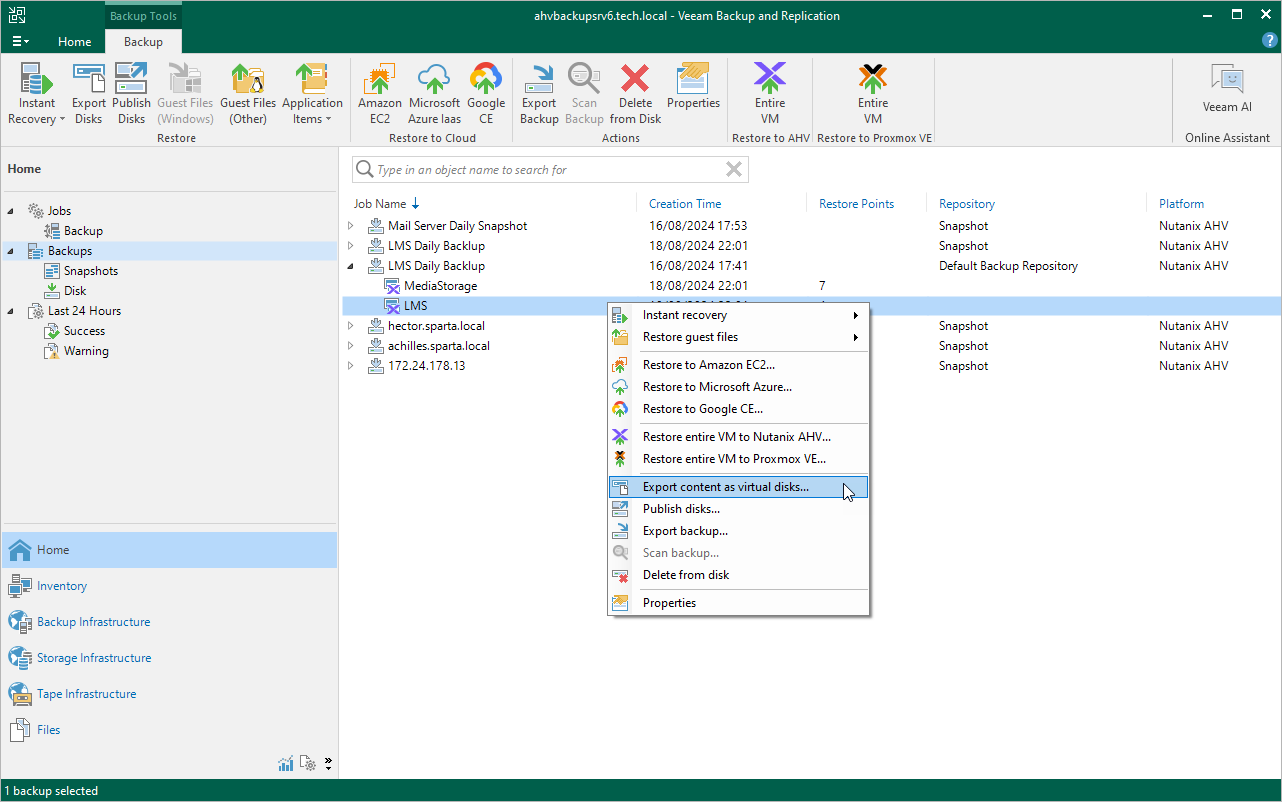1282x802 pixels.
Task: Open the Inventory view
Action: [x=62, y=586]
